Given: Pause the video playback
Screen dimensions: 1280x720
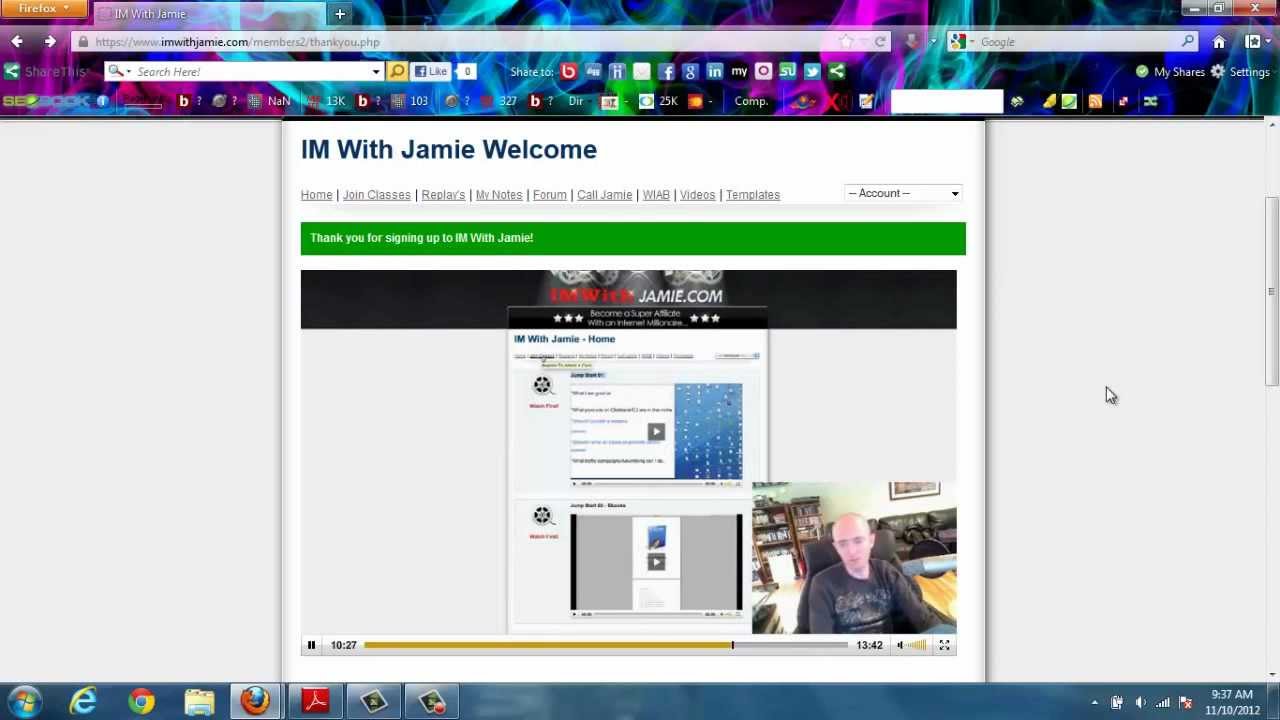Looking at the screenshot, I should click(x=311, y=646).
